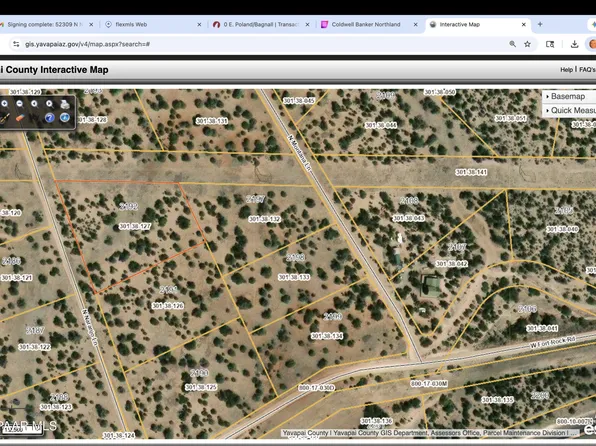This screenshot has height=446, width=596.
Task: Click parcel label 301-38-051
Action: coord(510,119)
